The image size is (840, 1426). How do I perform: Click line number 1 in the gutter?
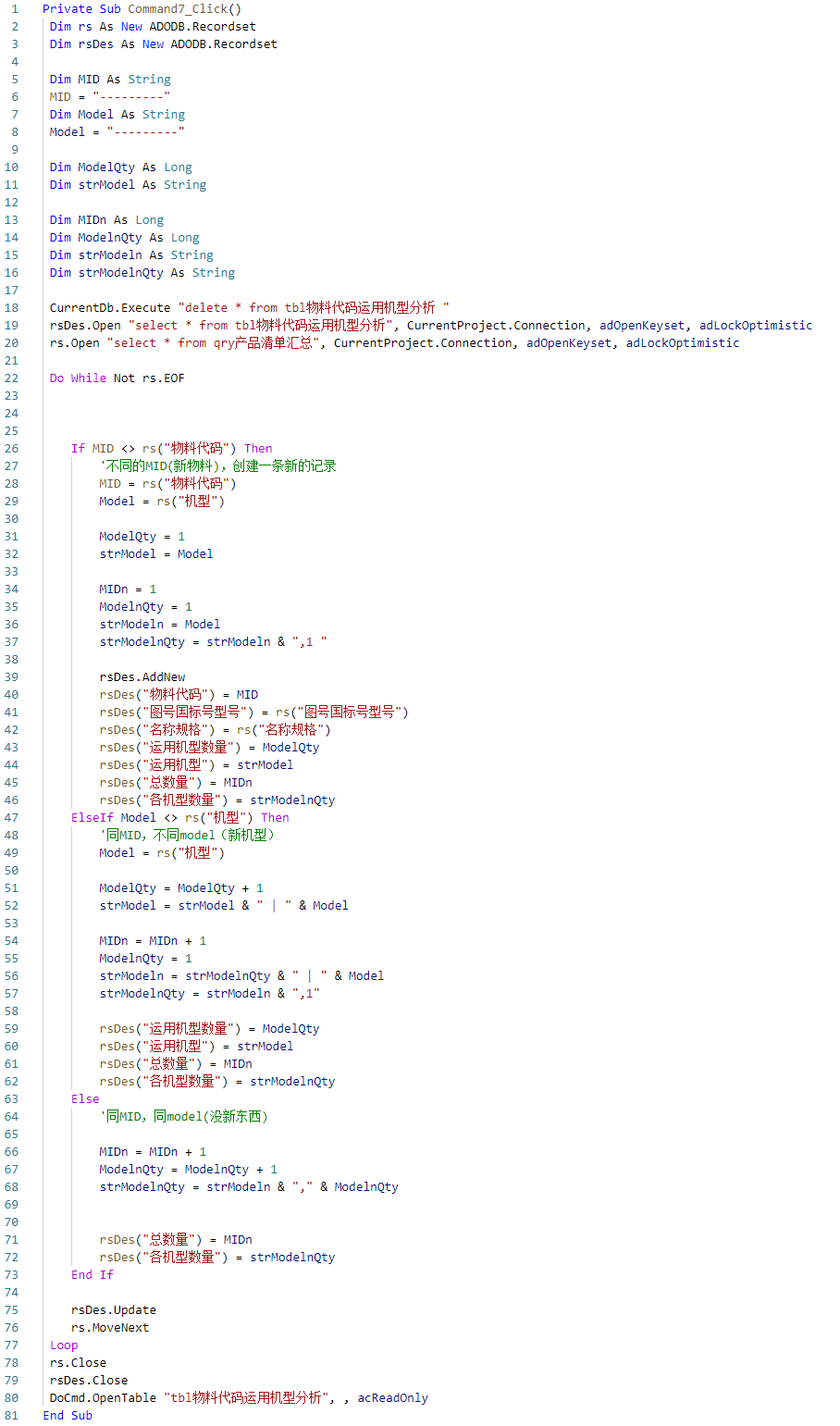[15, 9]
